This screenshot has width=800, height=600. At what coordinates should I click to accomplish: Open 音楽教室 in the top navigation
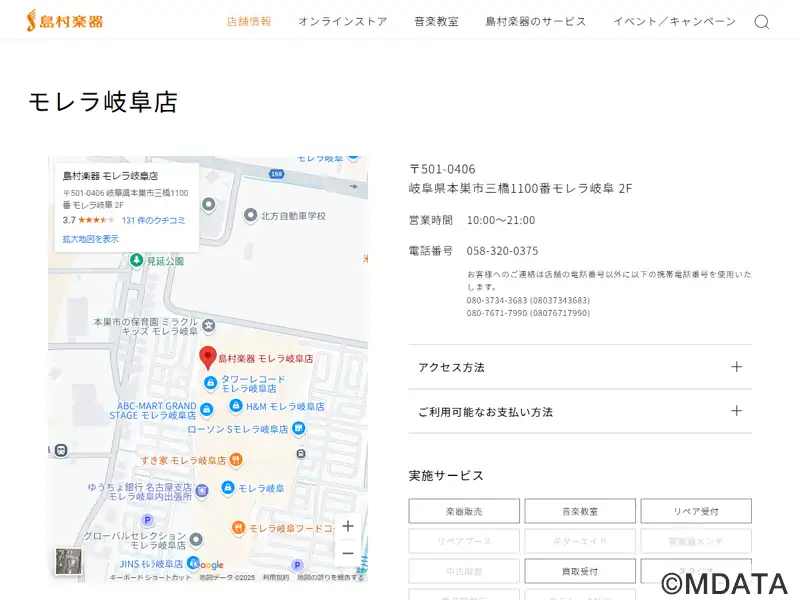[x=437, y=21]
